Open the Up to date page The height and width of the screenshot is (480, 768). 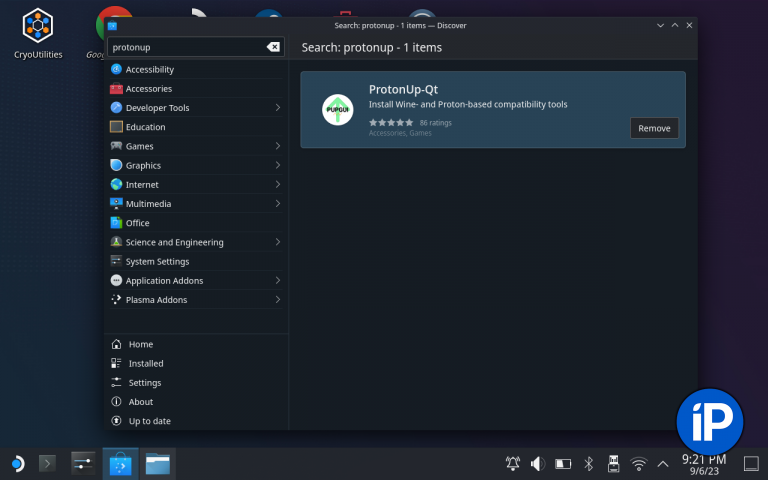pos(149,421)
